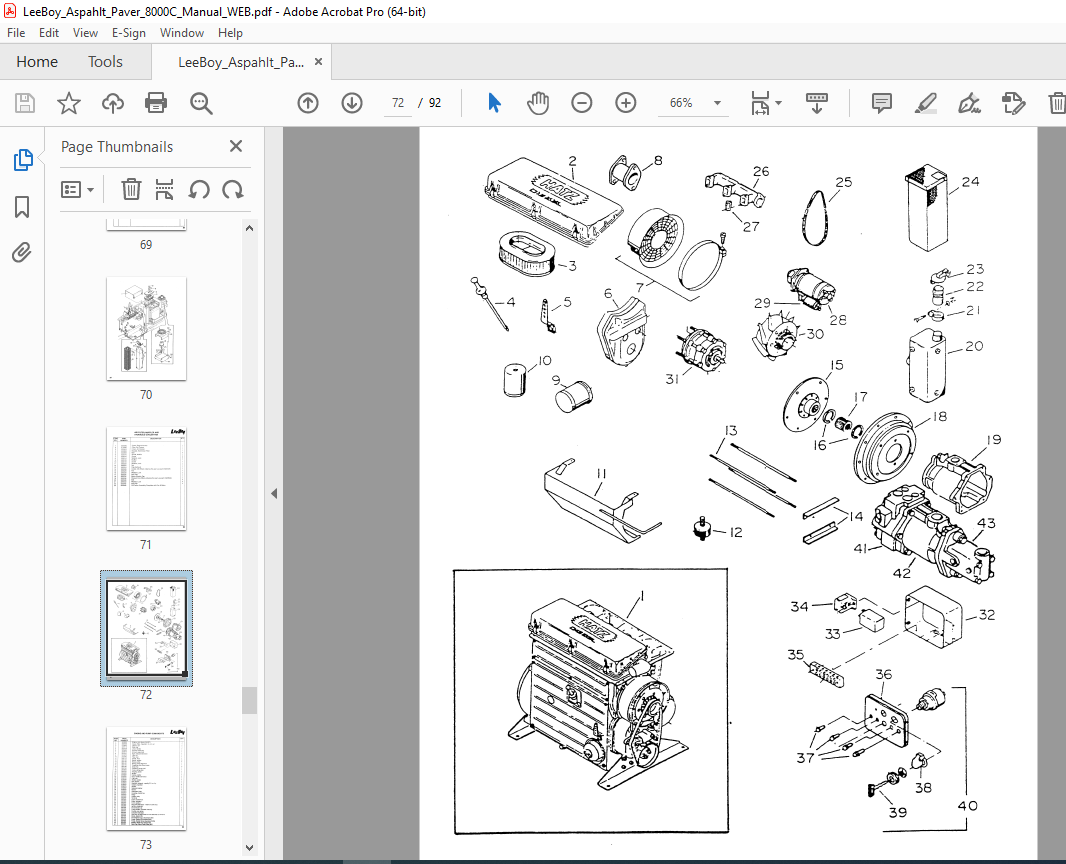
Task: Select page 70 thumbnail
Action: [x=146, y=329]
